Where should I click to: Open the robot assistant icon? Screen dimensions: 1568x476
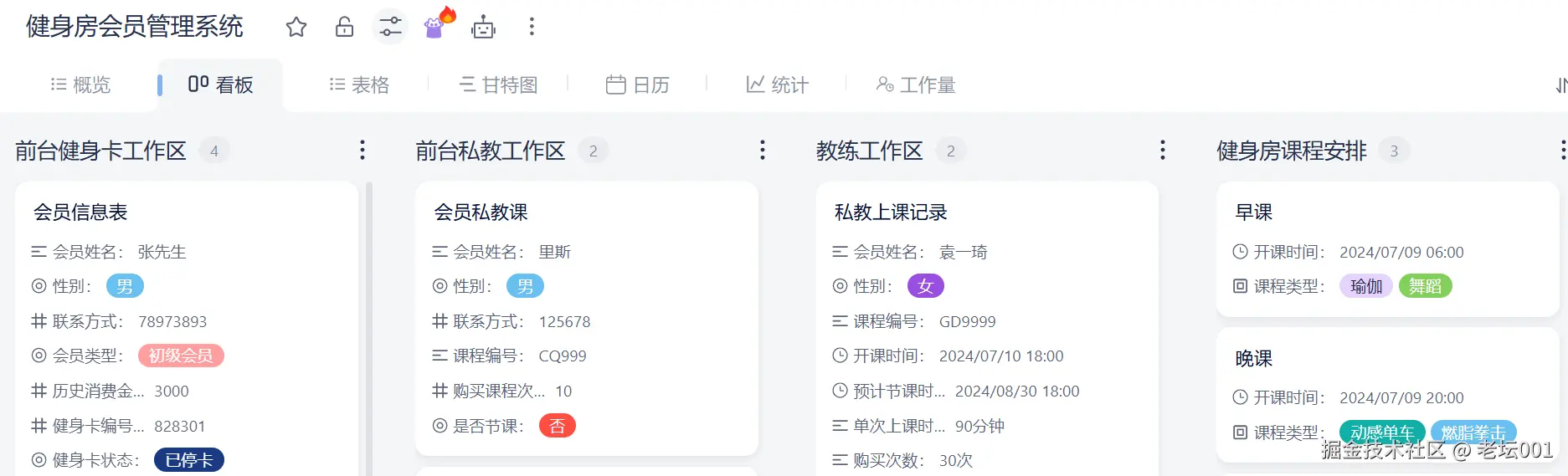(483, 28)
